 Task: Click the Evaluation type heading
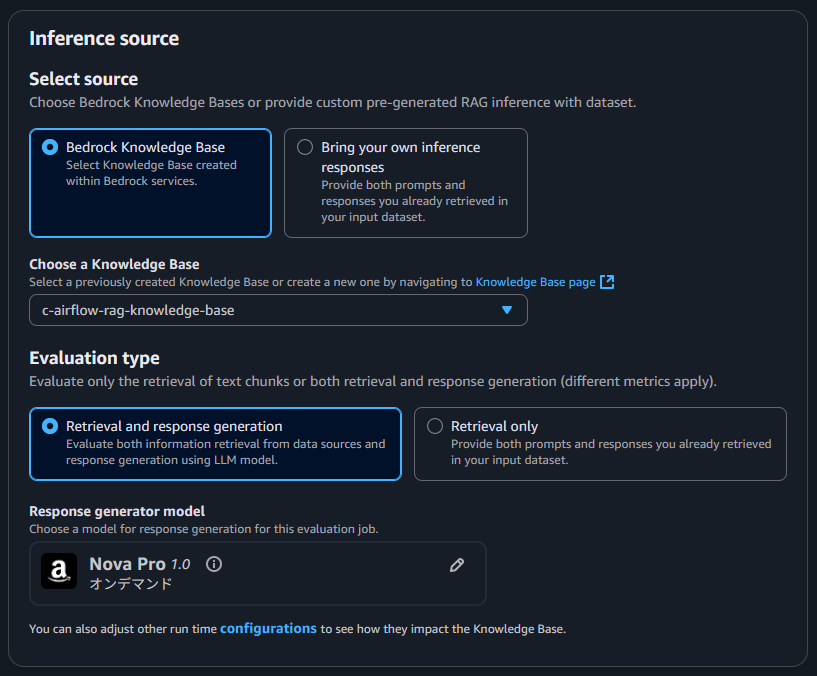(x=94, y=358)
